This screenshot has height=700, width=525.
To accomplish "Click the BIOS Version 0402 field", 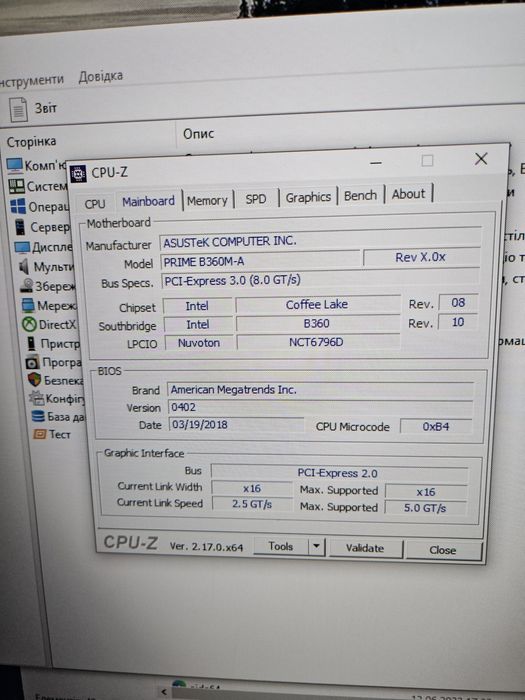I will tap(320, 407).
